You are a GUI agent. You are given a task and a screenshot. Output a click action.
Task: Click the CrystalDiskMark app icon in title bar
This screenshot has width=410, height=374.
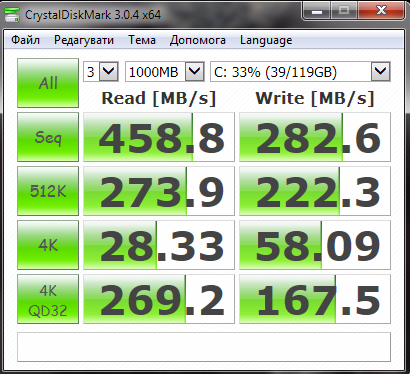click(x=12, y=14)
